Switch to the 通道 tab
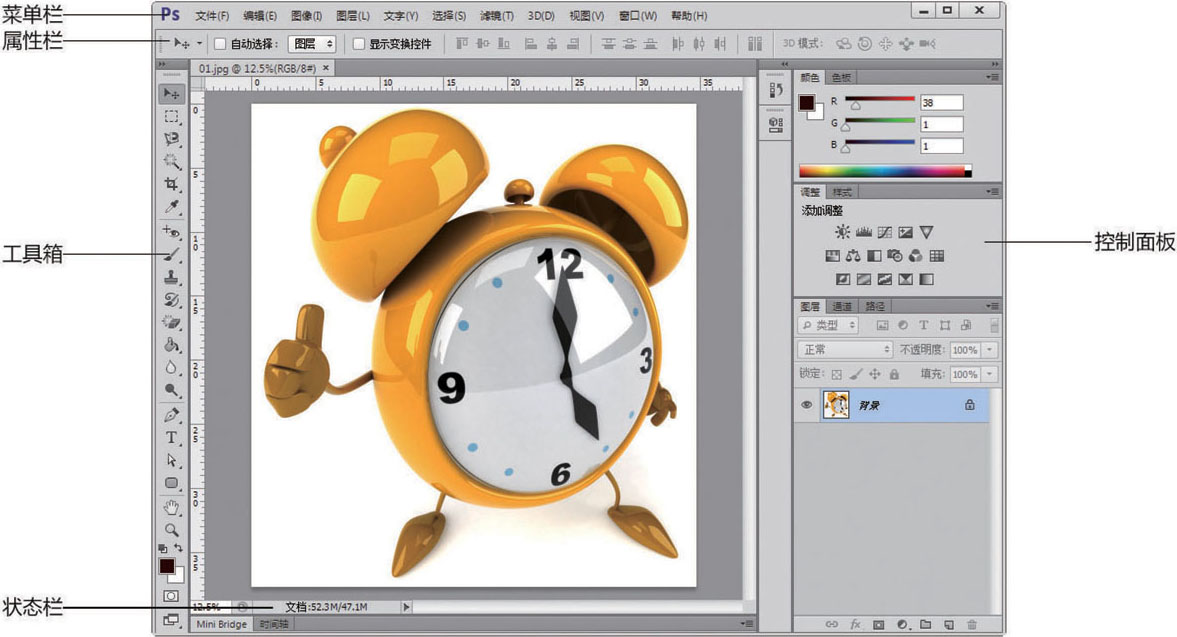The height and width of the screenshot is (637, 1177). pos(842,306)
